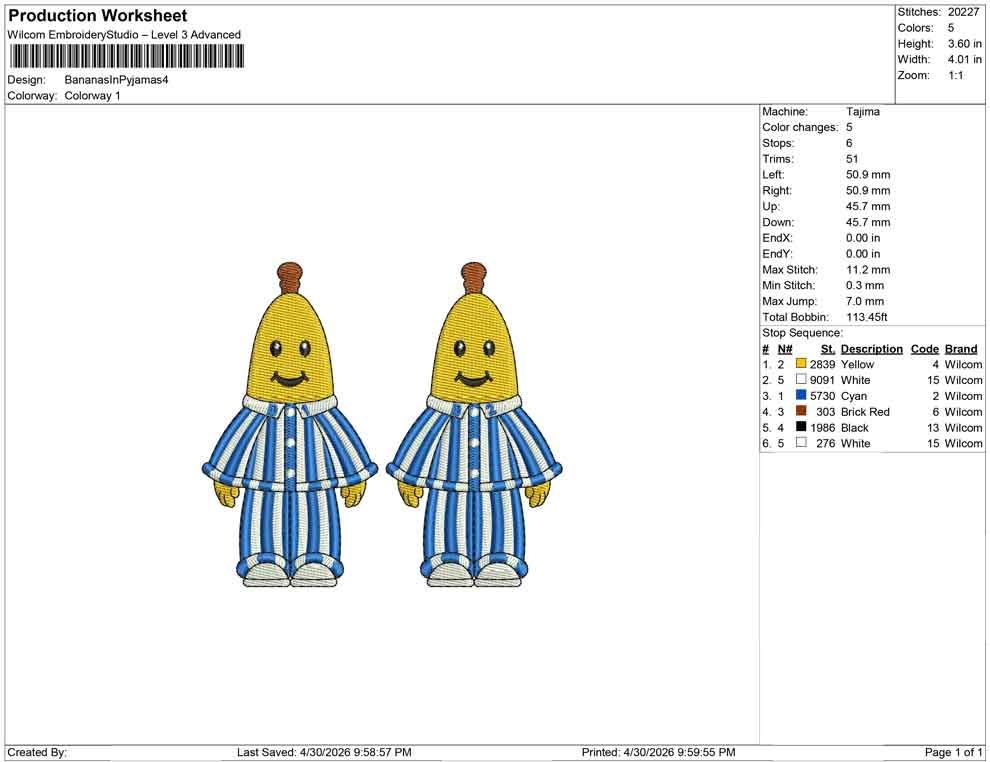
Task: Click the Up value '45.7 mm'
Action: [868, 206]
